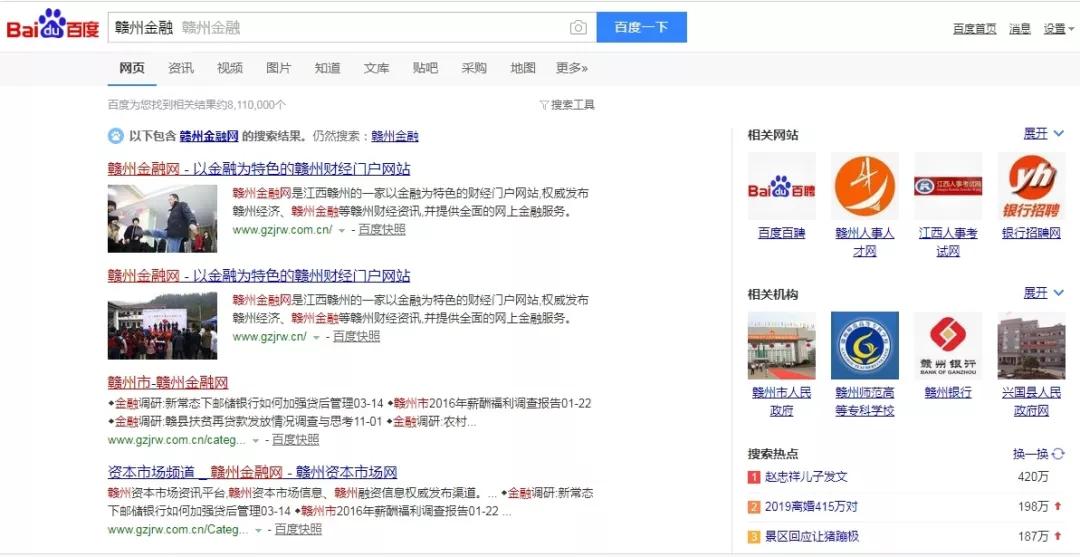This screenshot has width=1080, height=557.
Task: Open 赣州银行 text link
Action: point(948,392)
